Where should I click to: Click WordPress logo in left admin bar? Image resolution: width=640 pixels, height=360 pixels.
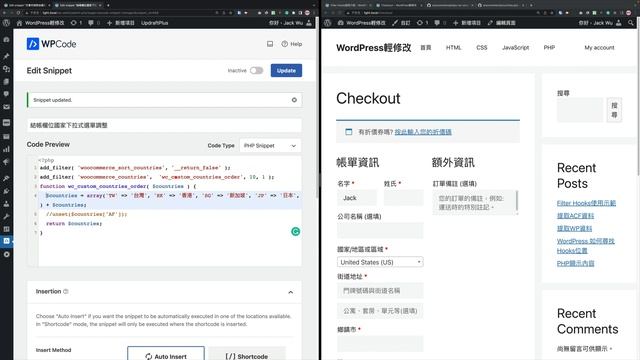point(6,23)
